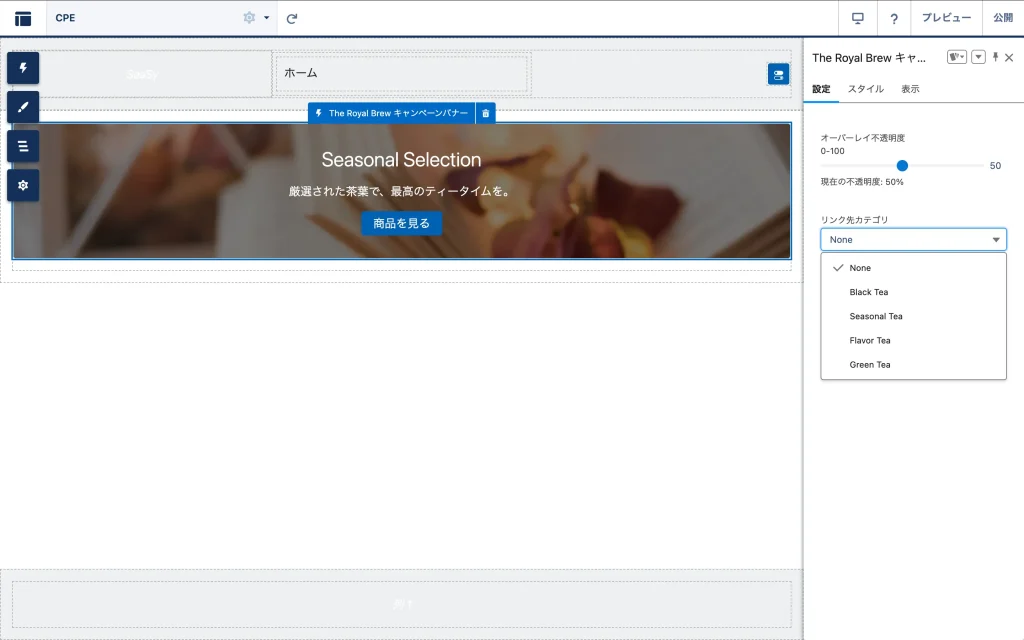The height and width of the screenshot is (640, 1024).
Task: Open the help question mark icon
Action: coord(894,18)
